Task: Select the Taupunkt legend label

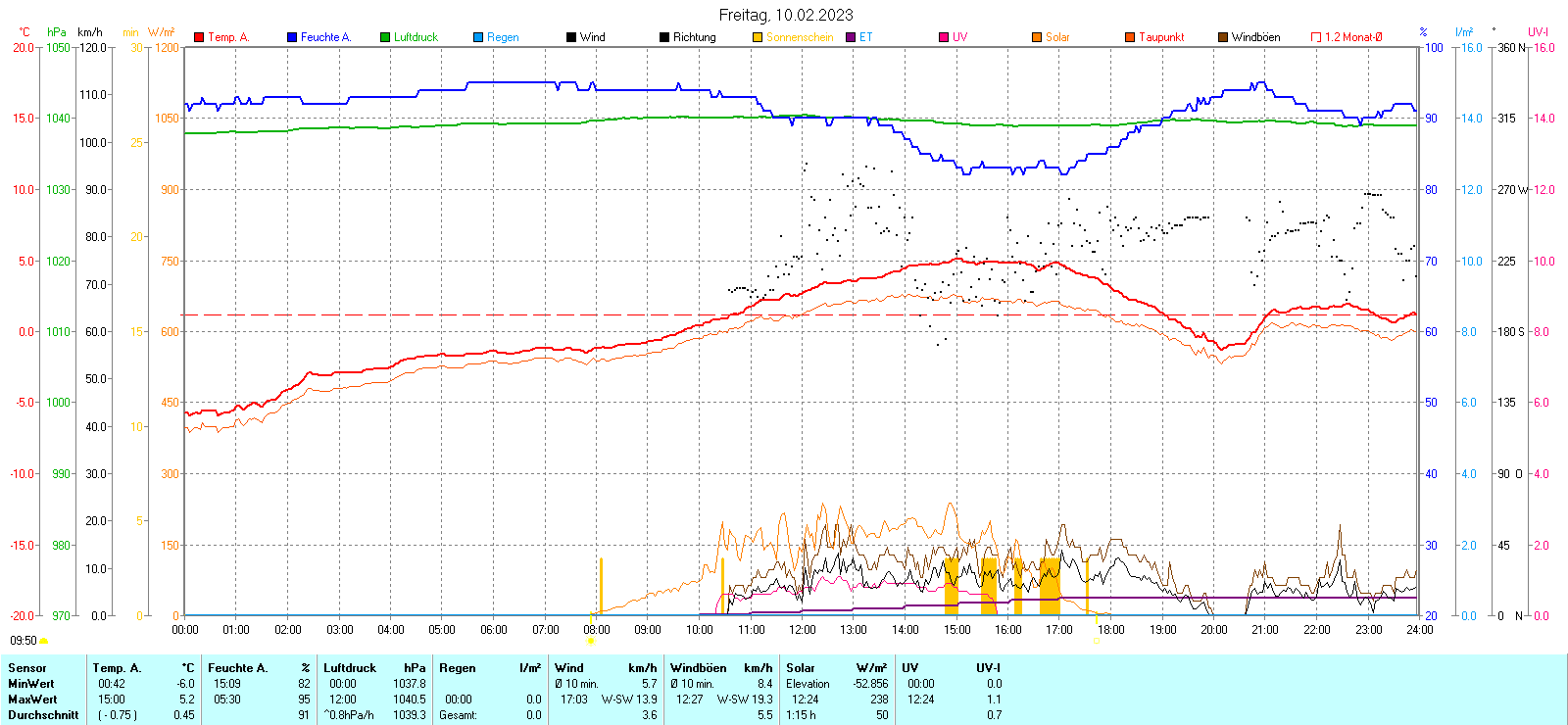Action: (x=1161, y=37)
